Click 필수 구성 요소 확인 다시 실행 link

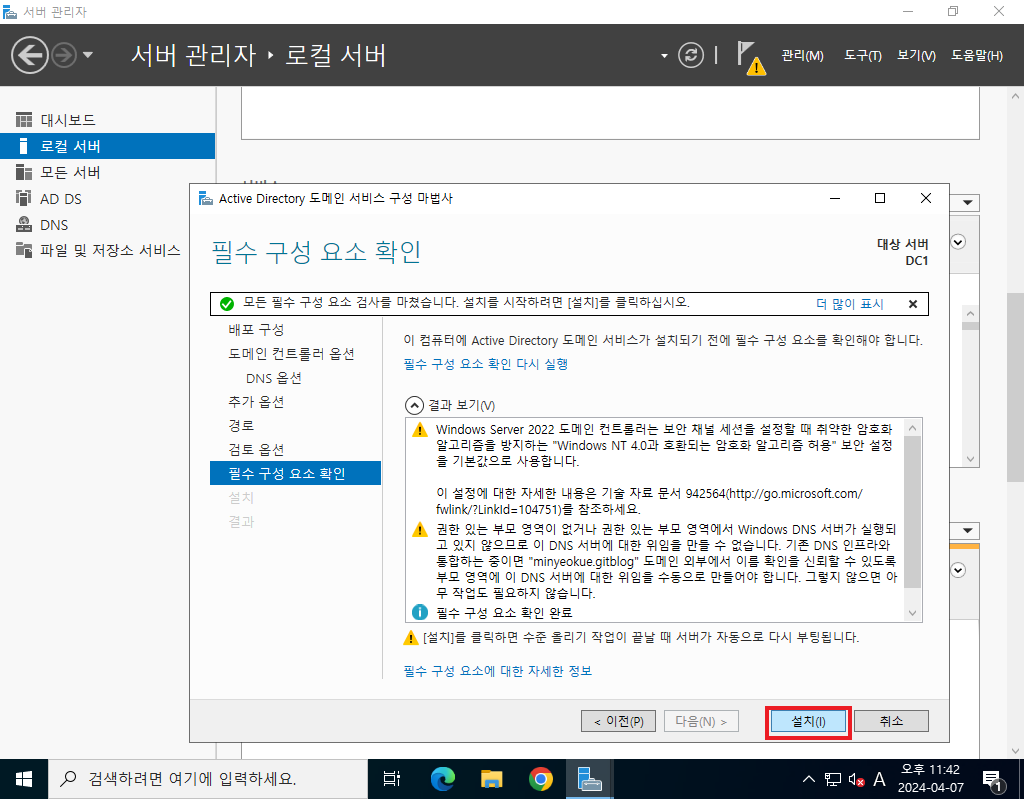tap(486, 364)
